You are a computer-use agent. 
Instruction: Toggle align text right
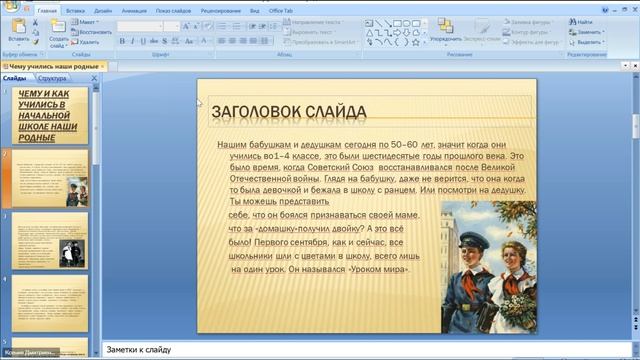243,41
